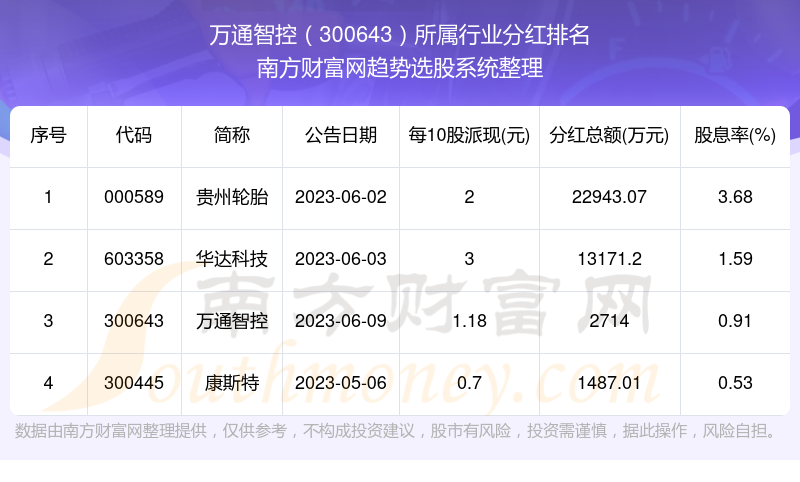Image resolution: width=800 pixels, height=482 pixels.
Task: Select the 分红总额(万元) column header
Action: tap(609, 136)
